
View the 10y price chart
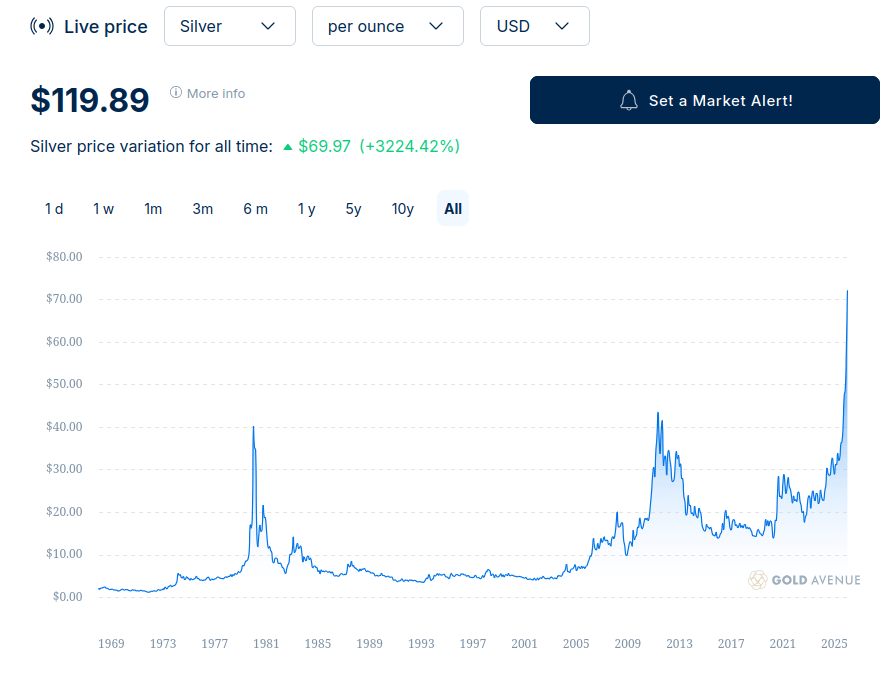[403, 208]
